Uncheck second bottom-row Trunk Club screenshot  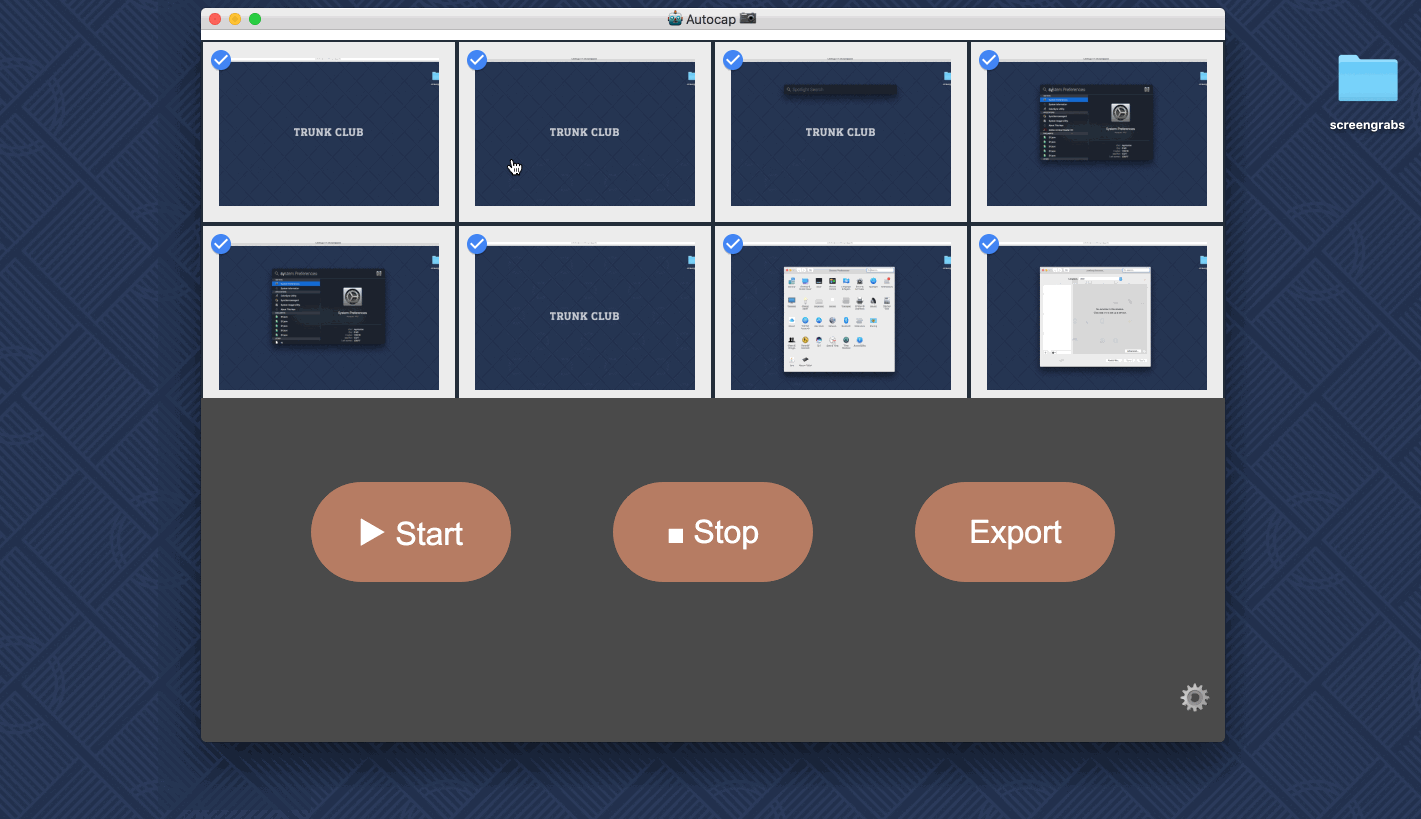477,244
